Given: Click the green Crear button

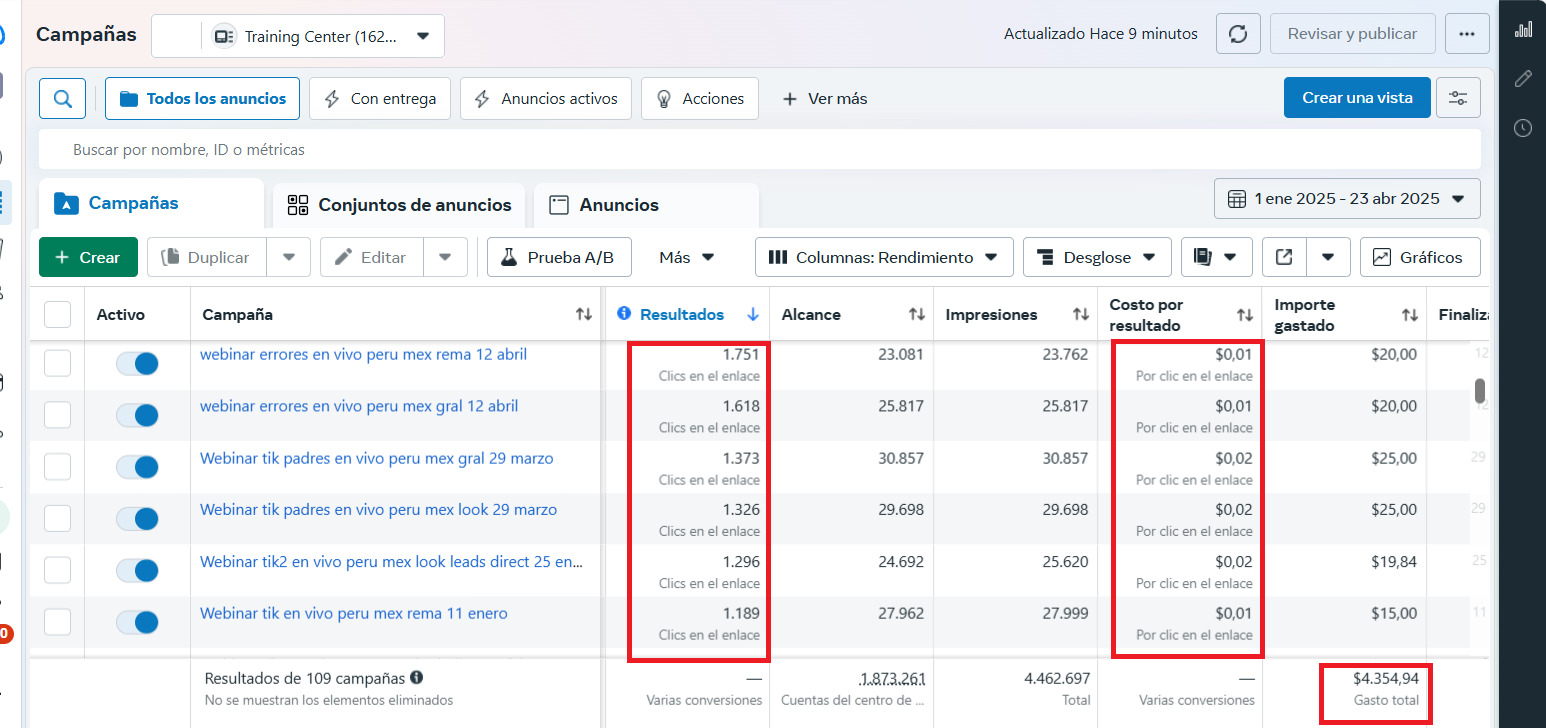Looking at the screenshot, I should pyautogui.click(x=88, y=257).
